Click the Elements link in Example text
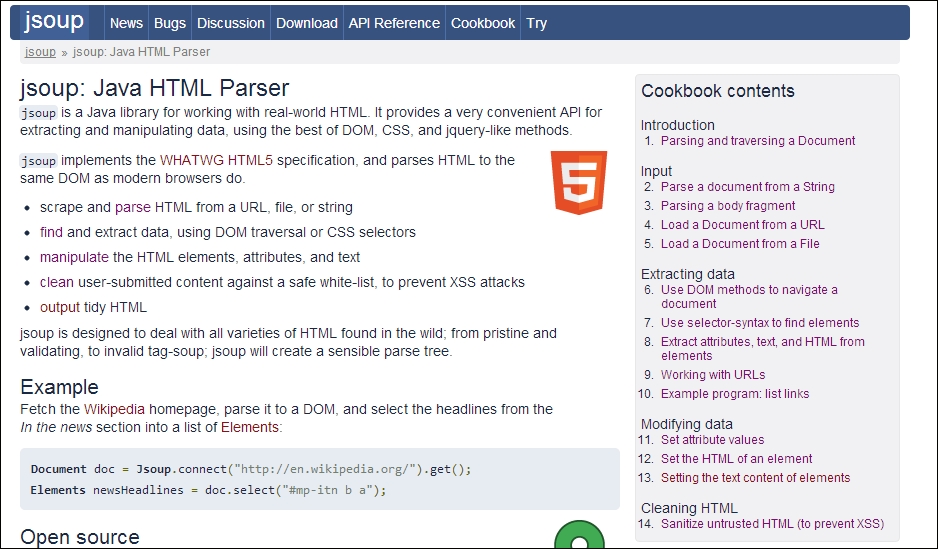Viewport: 938px width, 549px height. click(249, 427)
